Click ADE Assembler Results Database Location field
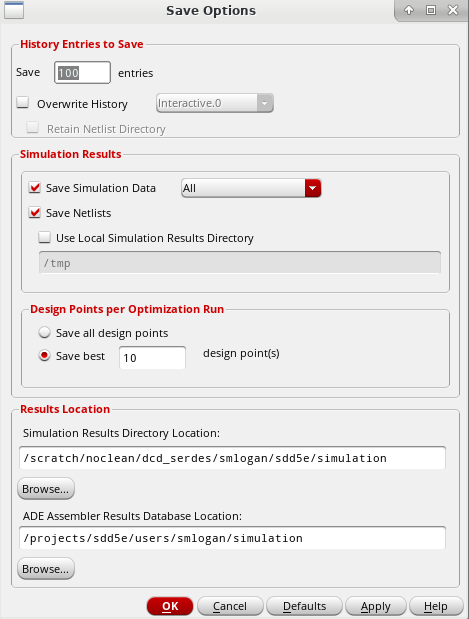Screen dimensions: 469x619 point(233,538)
